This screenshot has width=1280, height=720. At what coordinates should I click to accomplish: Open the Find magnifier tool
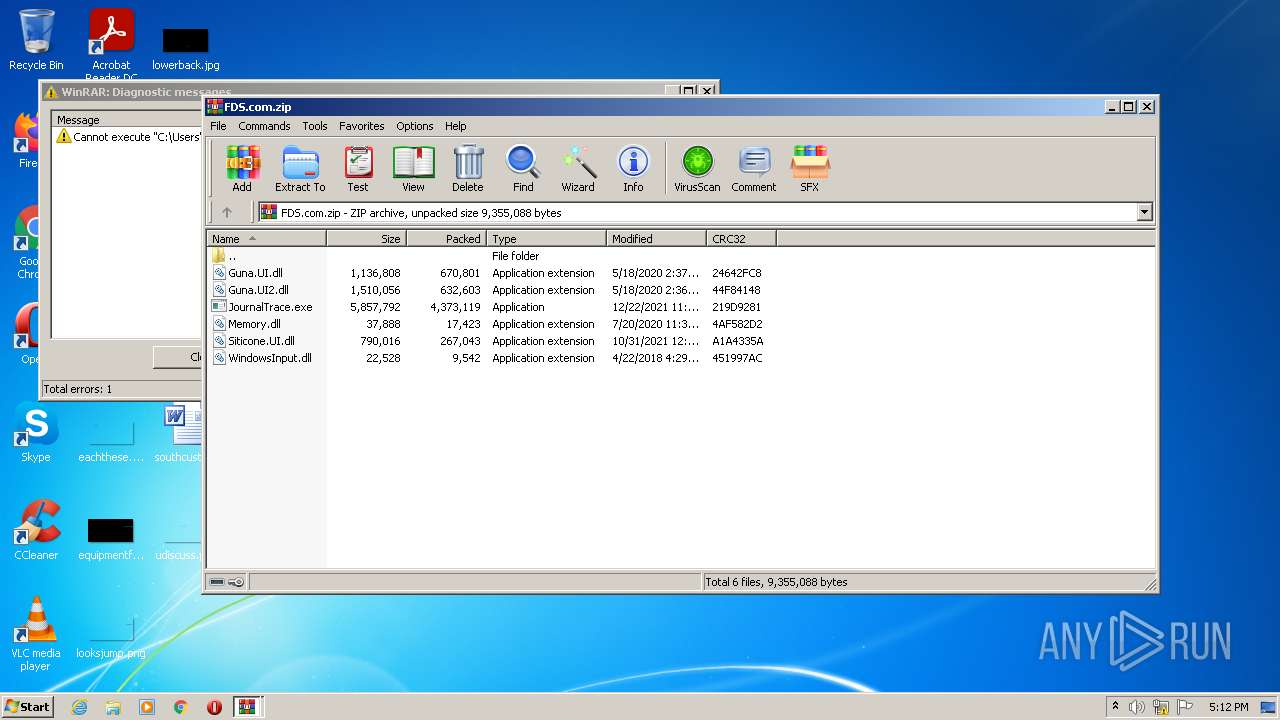(523, 168)
